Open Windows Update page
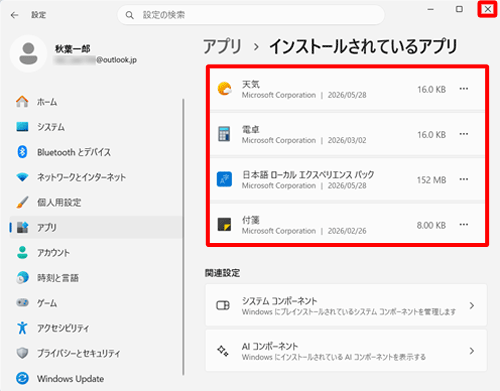The image size is (500, 391). pos(96,378)
